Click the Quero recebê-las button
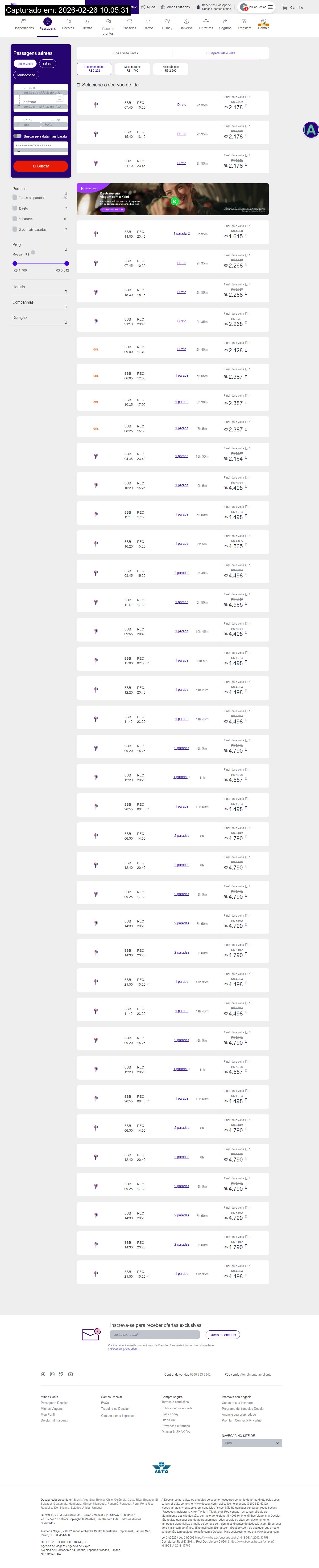This screenshot has height=1568, width=319. click(x=223, y=1334)
